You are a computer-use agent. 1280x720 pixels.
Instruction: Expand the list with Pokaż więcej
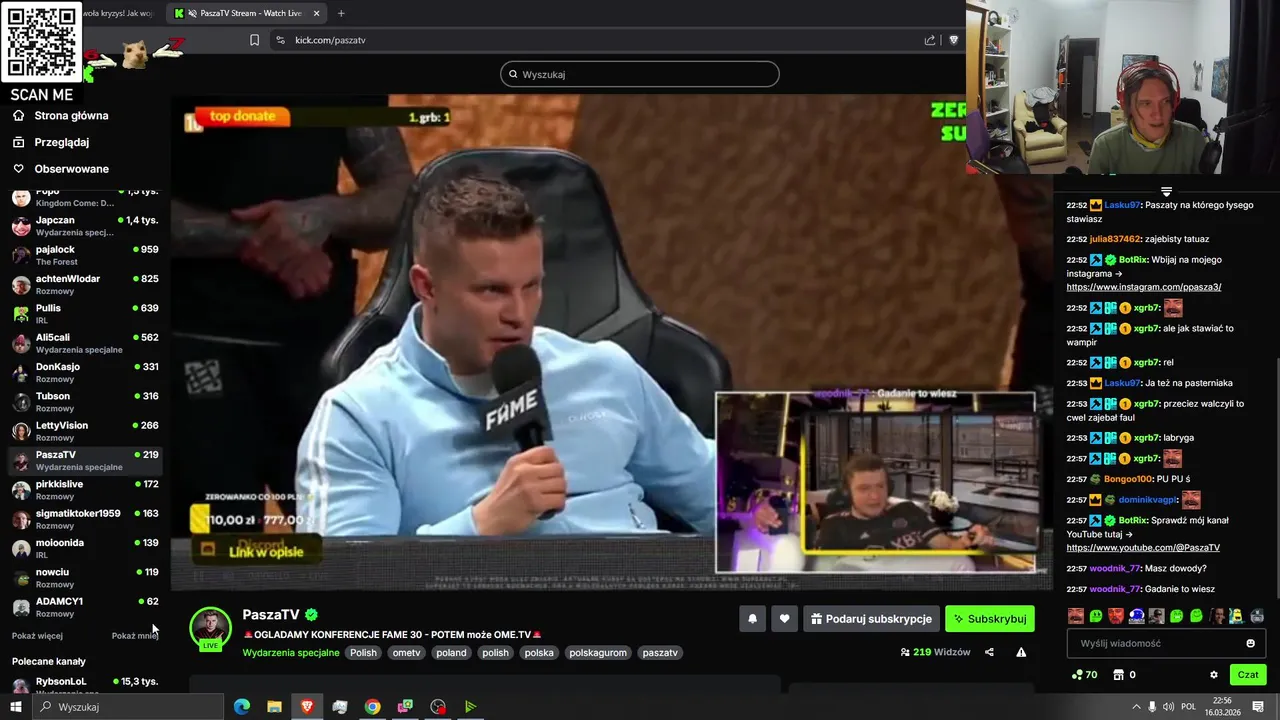(37, 636)
